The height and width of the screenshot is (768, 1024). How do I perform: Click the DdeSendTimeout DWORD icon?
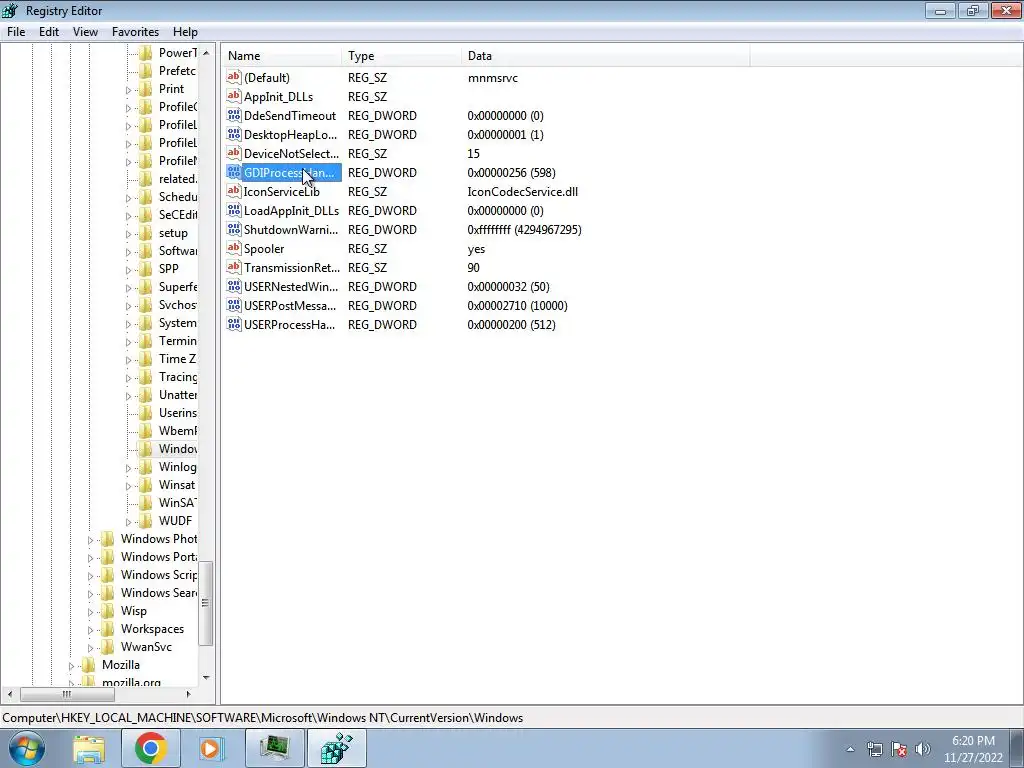pyautogui.click(x=234, y=115)
